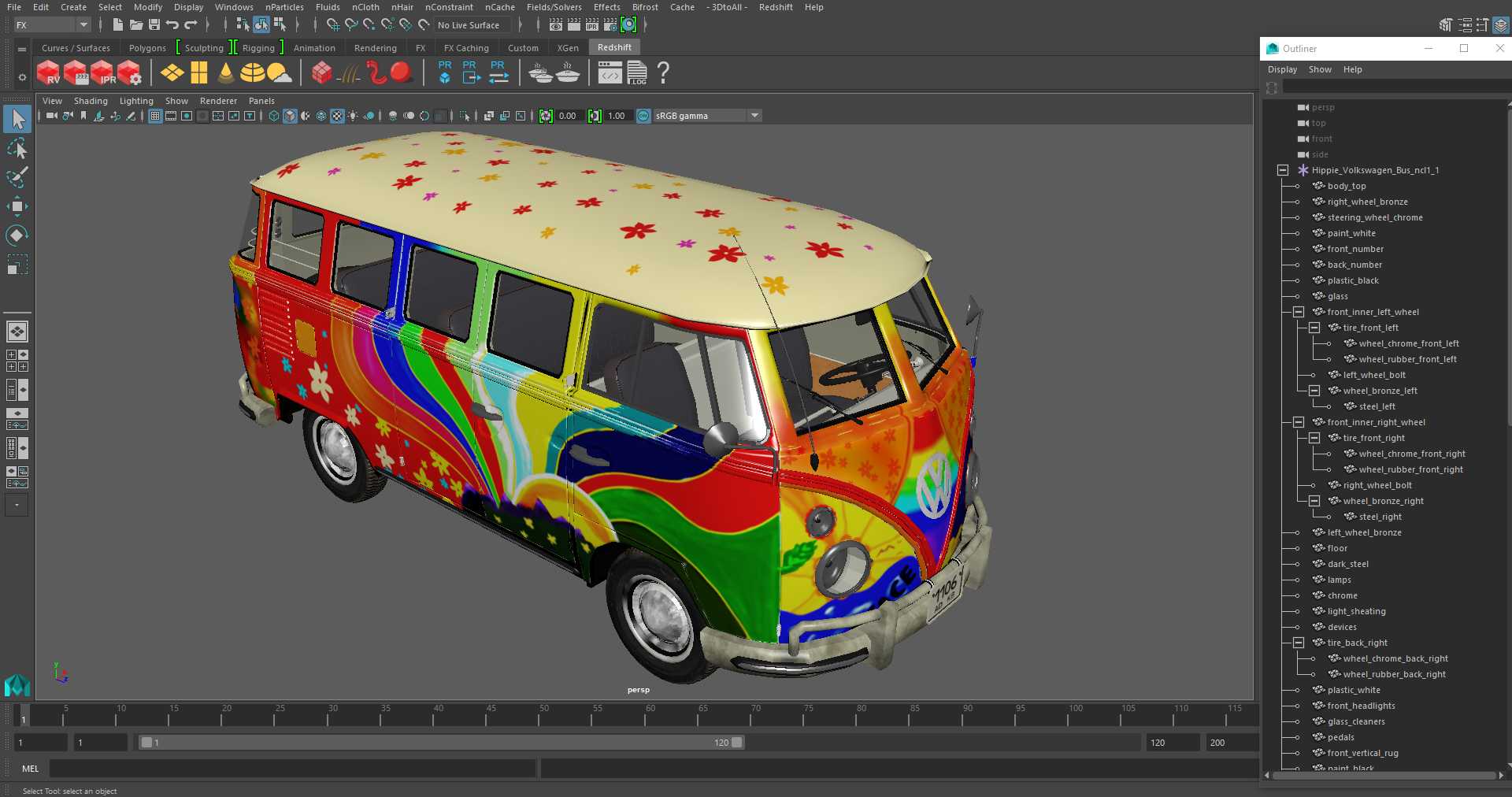Toggle film gate in viewport toolbar
The height and width of the screenshot is (797, 1512).
pos(171,116)
